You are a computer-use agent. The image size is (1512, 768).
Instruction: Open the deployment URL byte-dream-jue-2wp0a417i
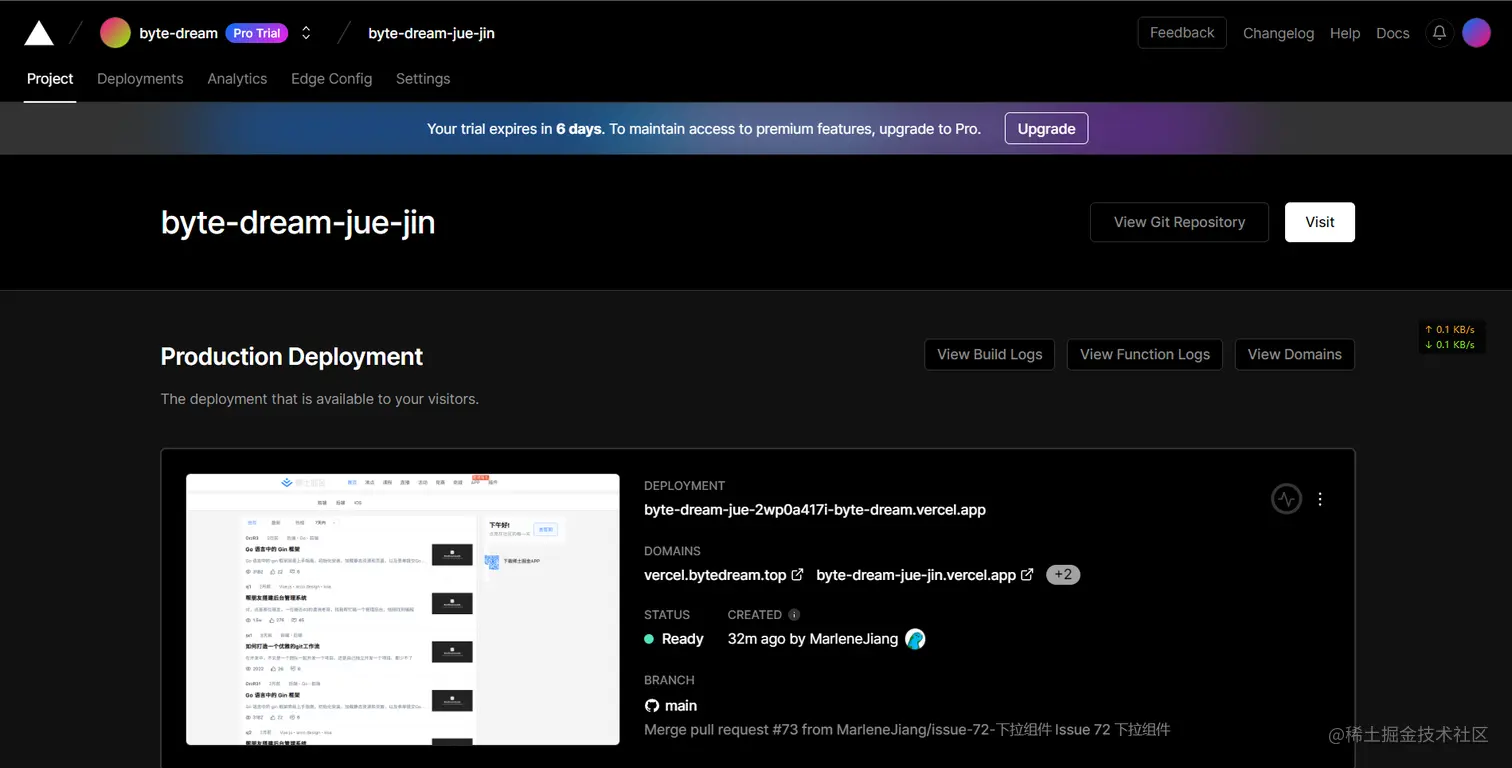(x=815, y=510)
